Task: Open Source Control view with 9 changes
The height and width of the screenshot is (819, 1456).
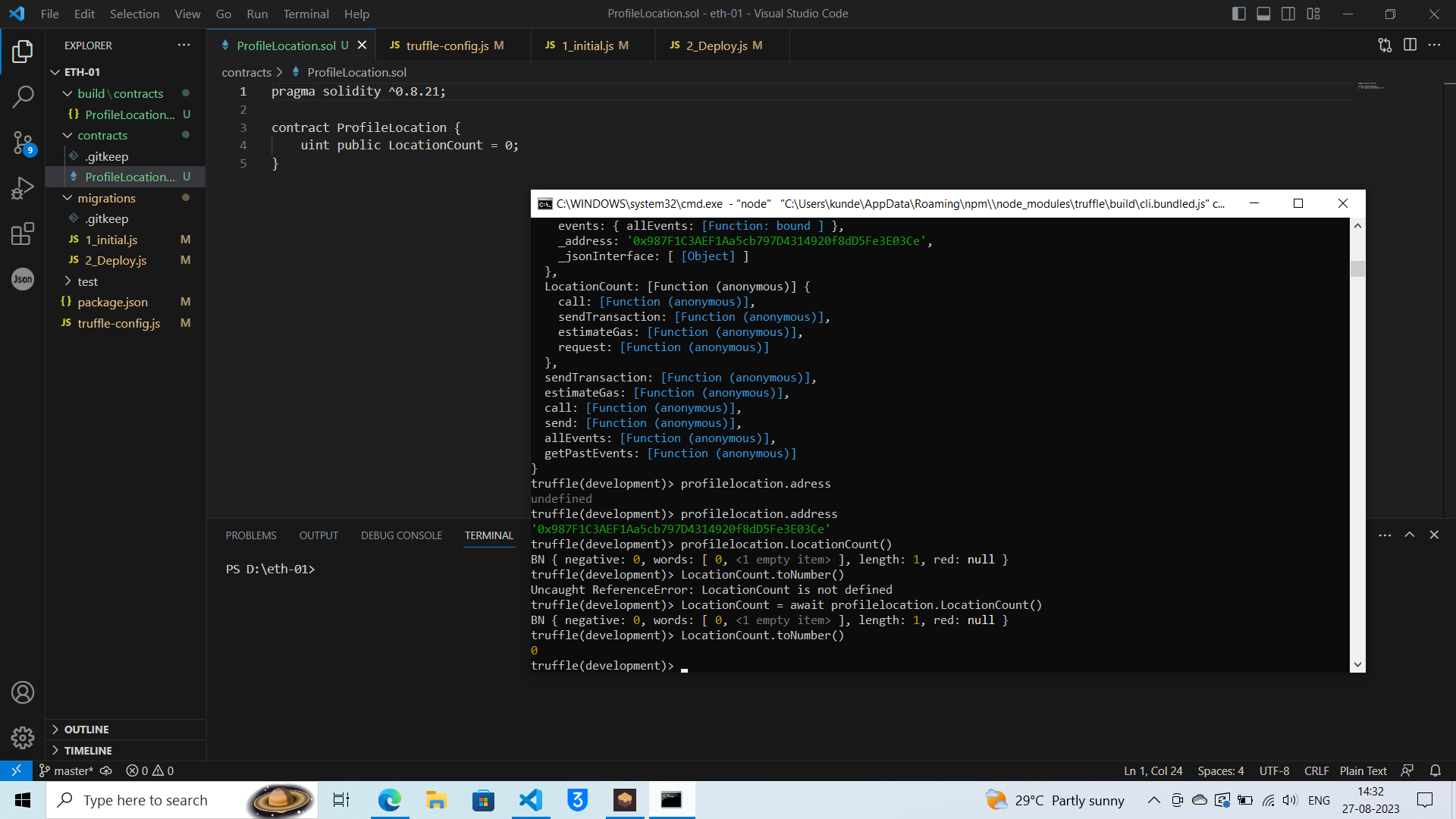Action: pyautogui.click(x=23, y=142)
